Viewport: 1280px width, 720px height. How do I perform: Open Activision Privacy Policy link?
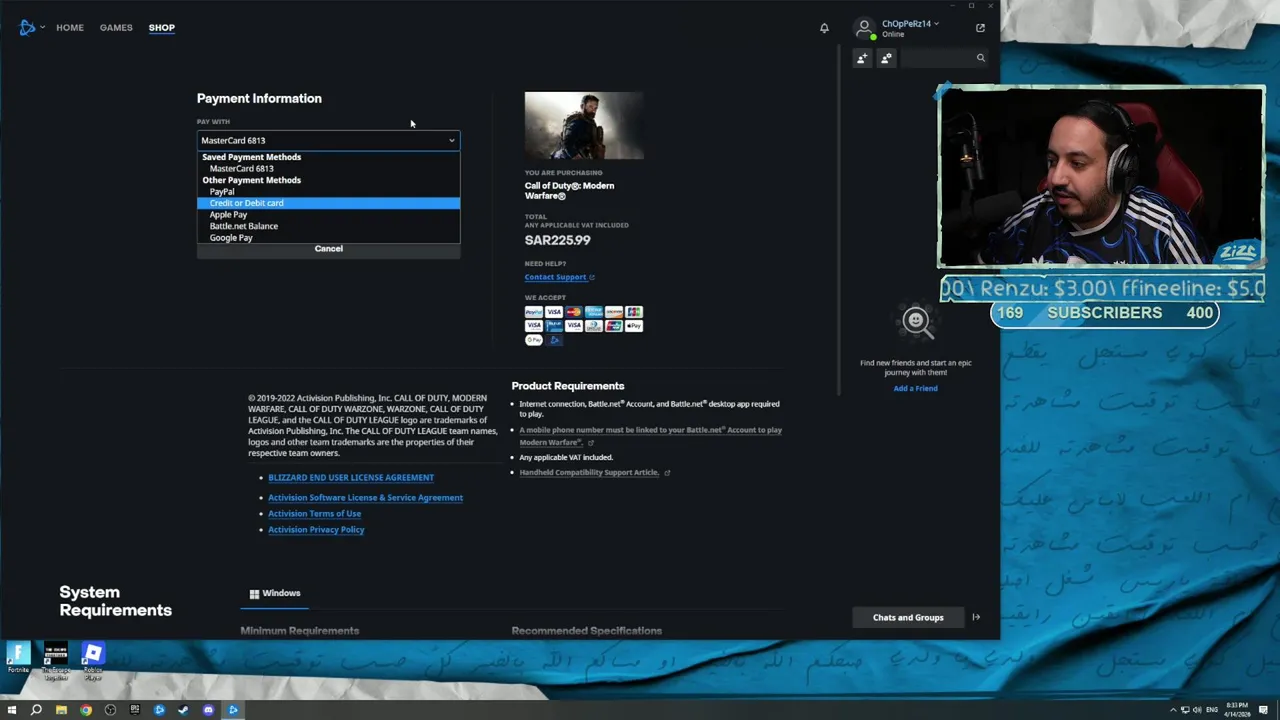(x=316, y=530)
